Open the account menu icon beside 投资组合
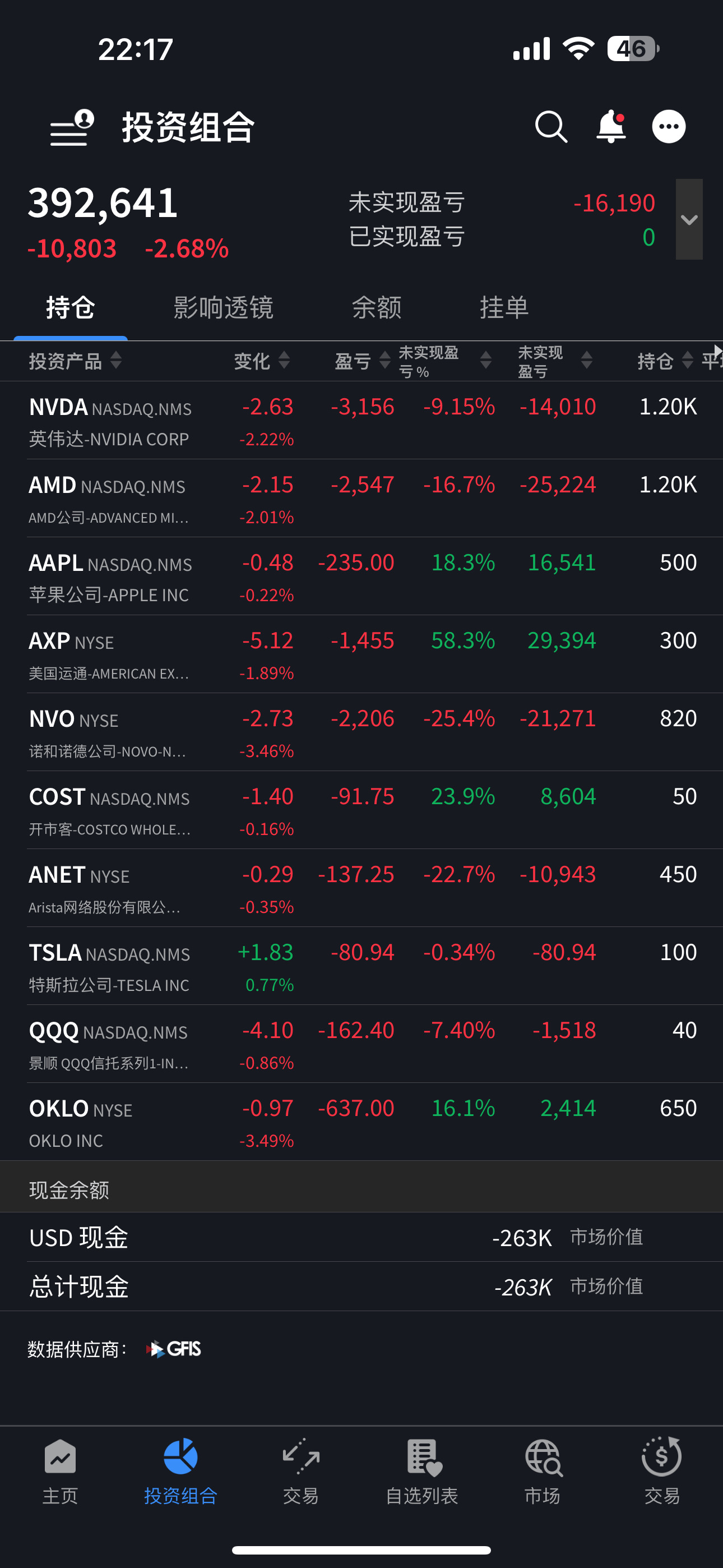This screenshot has height=1568, width=723. point(72,128)
